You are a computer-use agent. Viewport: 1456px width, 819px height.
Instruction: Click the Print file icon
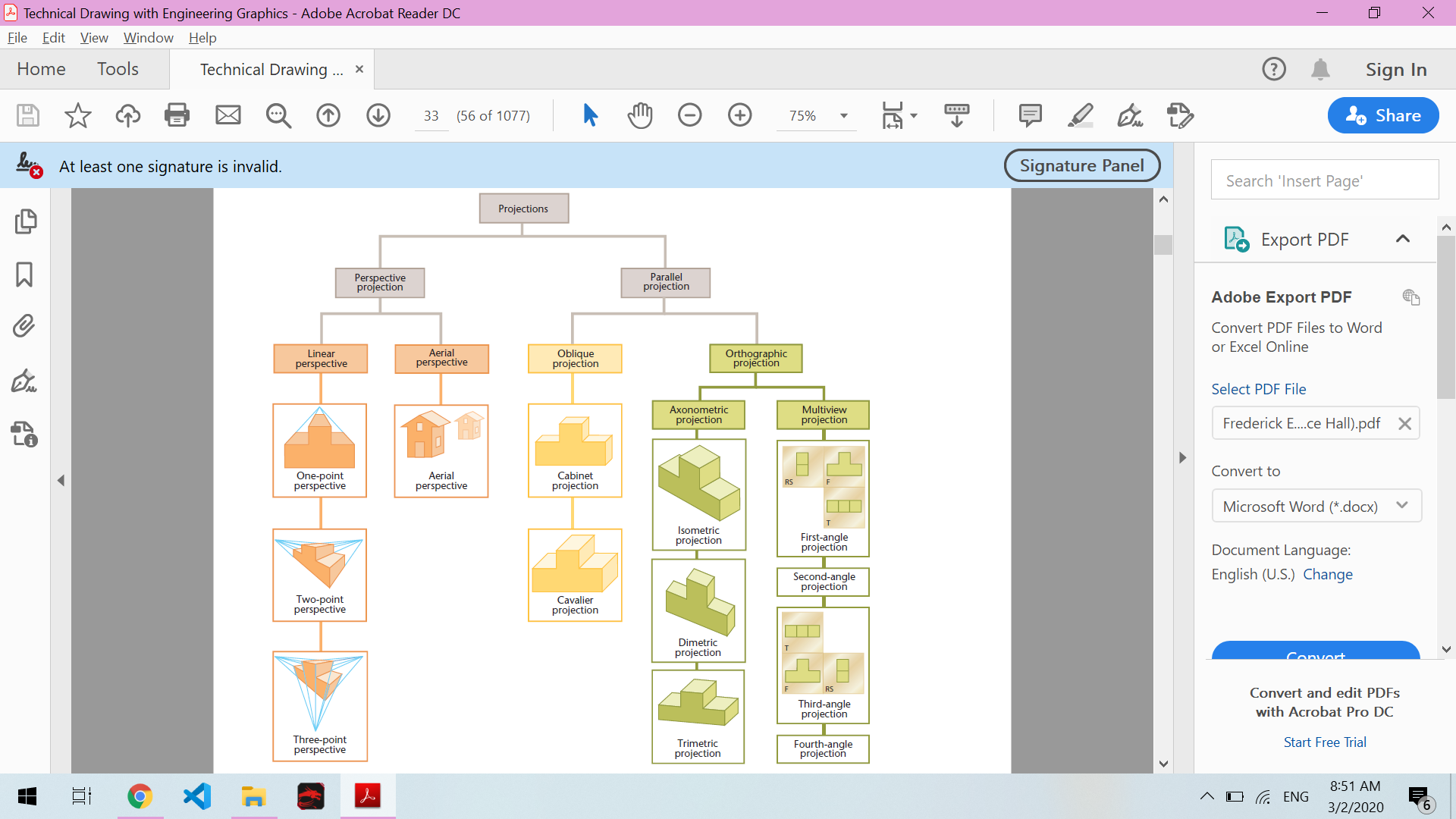click(177, 115)
